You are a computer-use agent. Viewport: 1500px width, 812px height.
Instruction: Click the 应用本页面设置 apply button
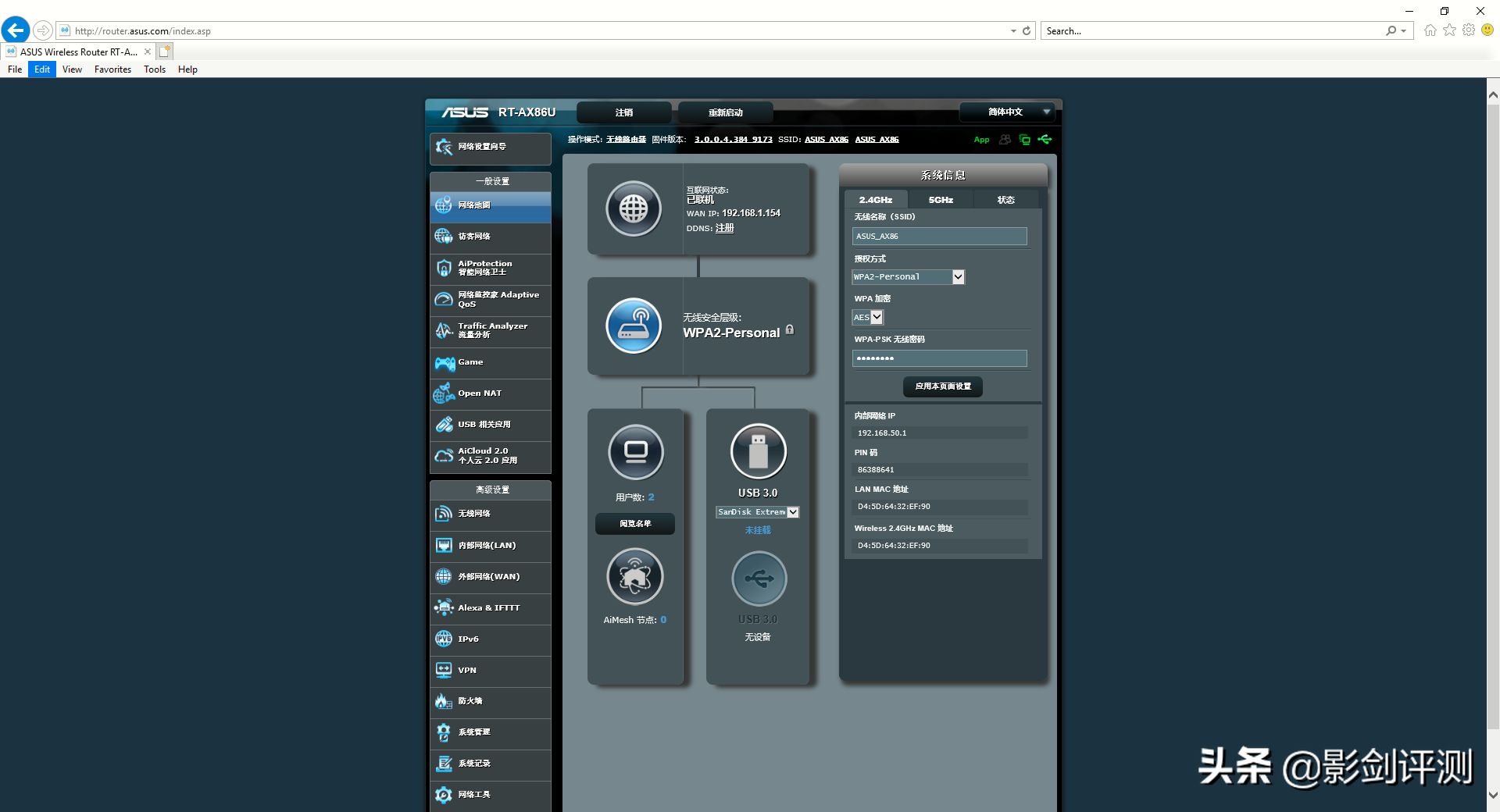(x=943, y=386)
